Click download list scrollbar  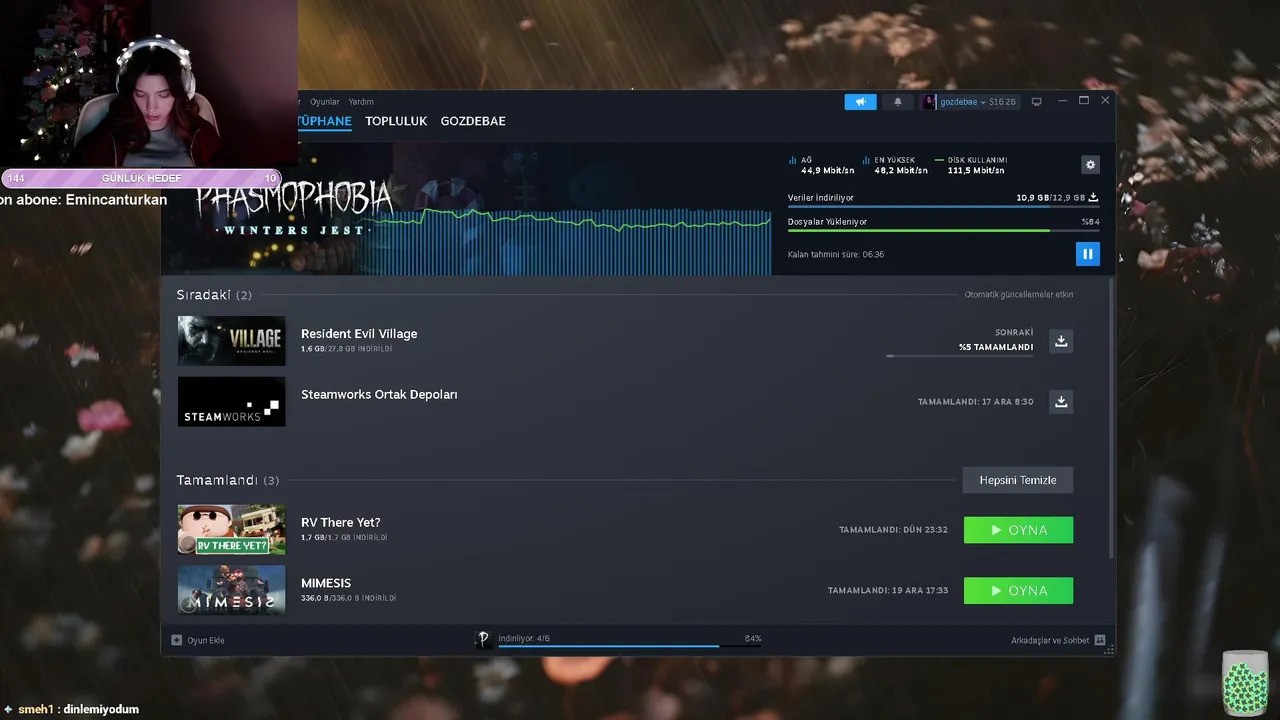click(1109, 418)
